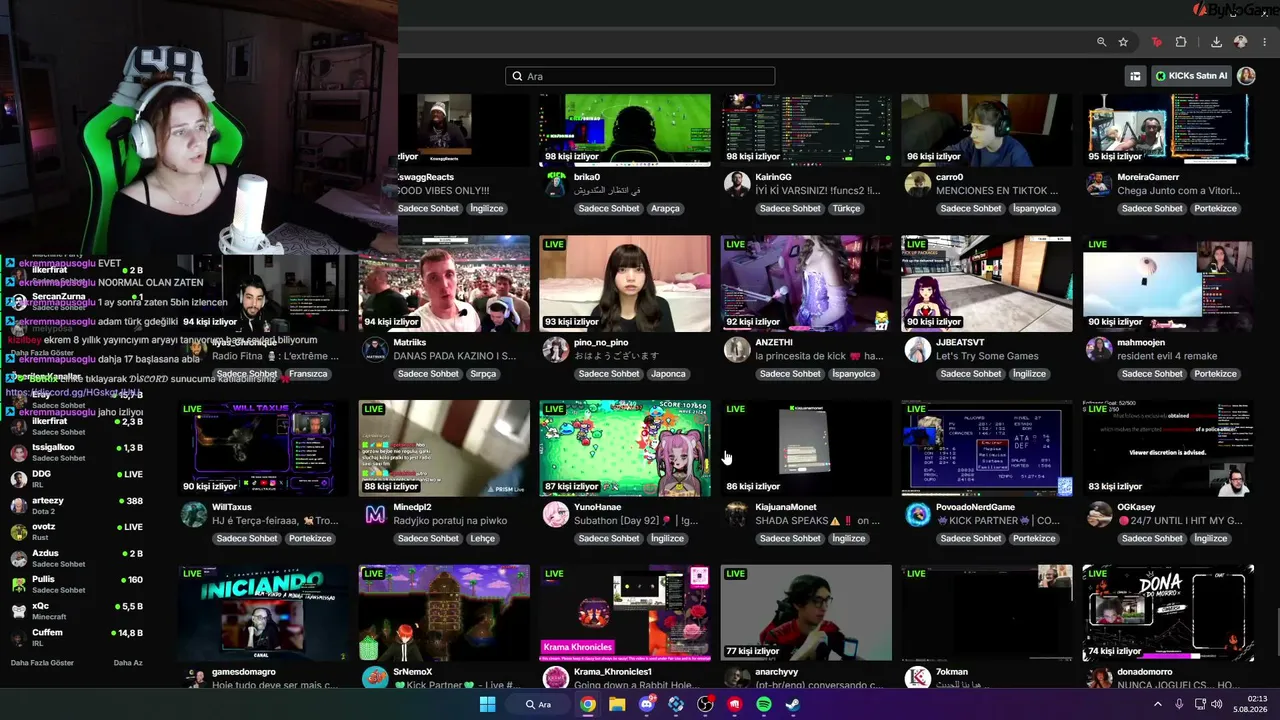The width and height of the screenshot is (1280, 720).
Task: Select the Arapça tag under brika0
Action: 665,209
